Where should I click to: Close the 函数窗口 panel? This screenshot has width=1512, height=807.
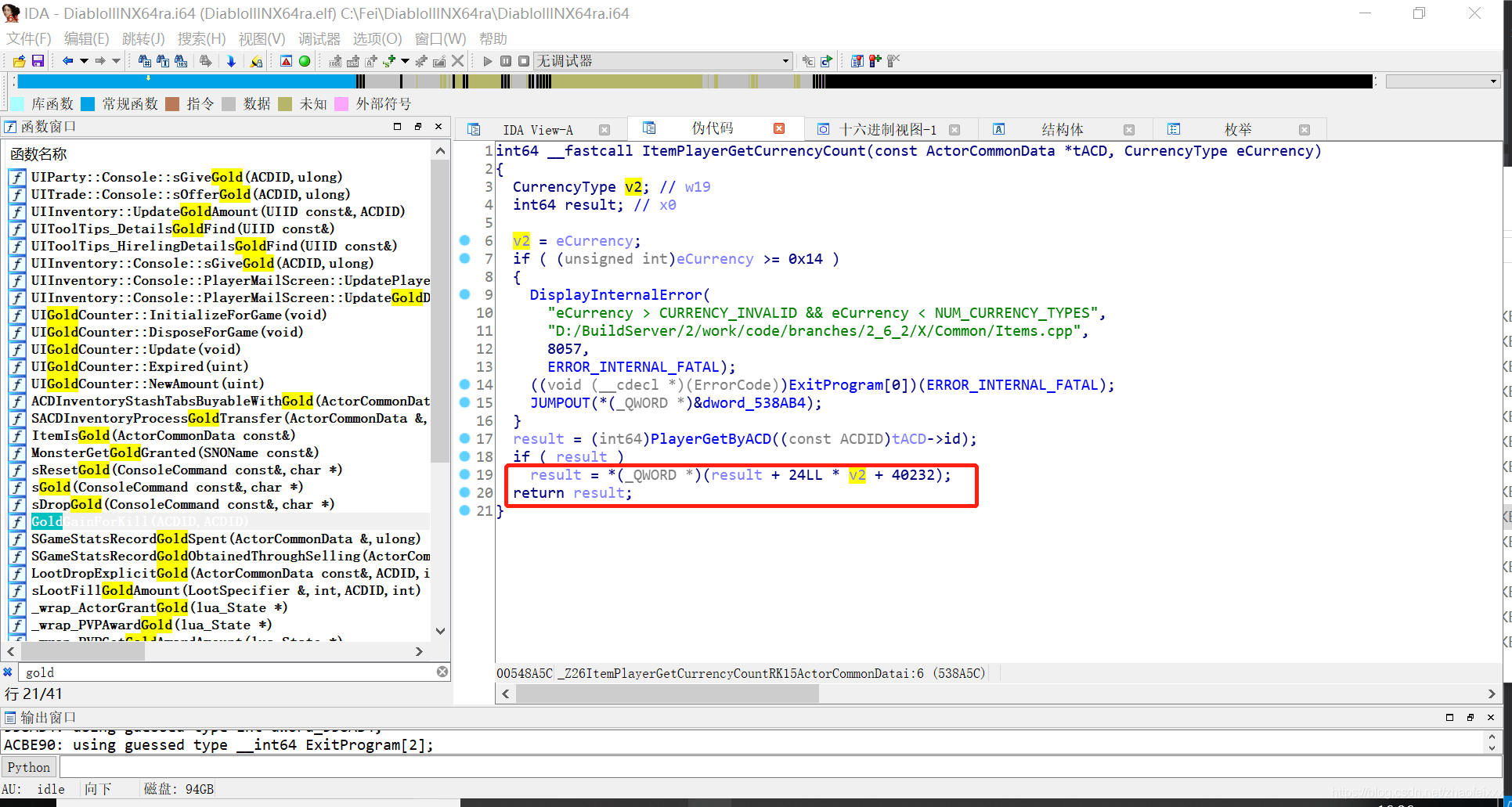tap(438, 126)
